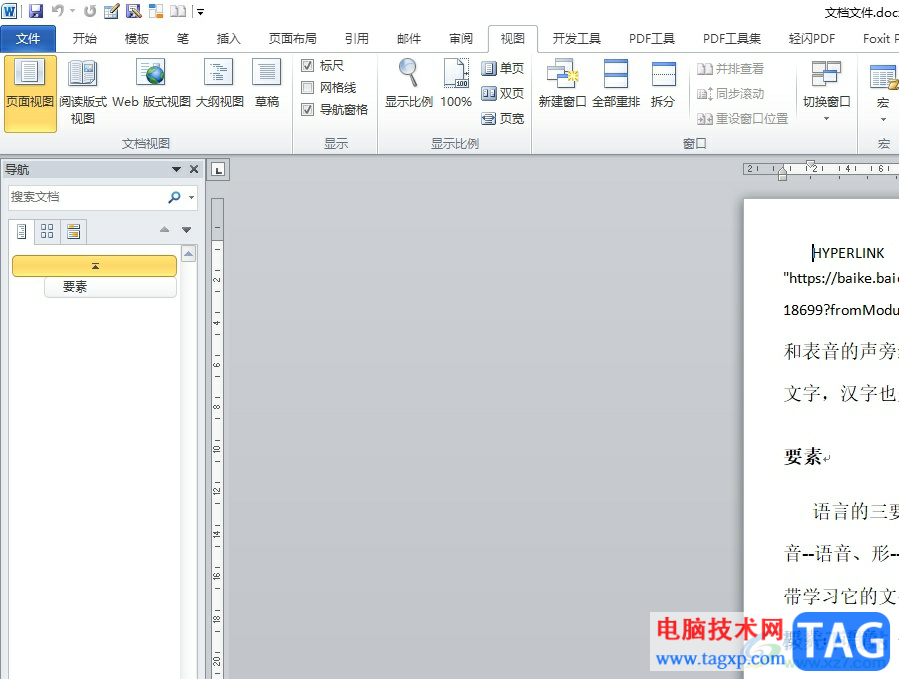Viewport: 899px width, 679px height.
Task: Show page thumbnails tab in navigation pane
Action: (47, 232)
